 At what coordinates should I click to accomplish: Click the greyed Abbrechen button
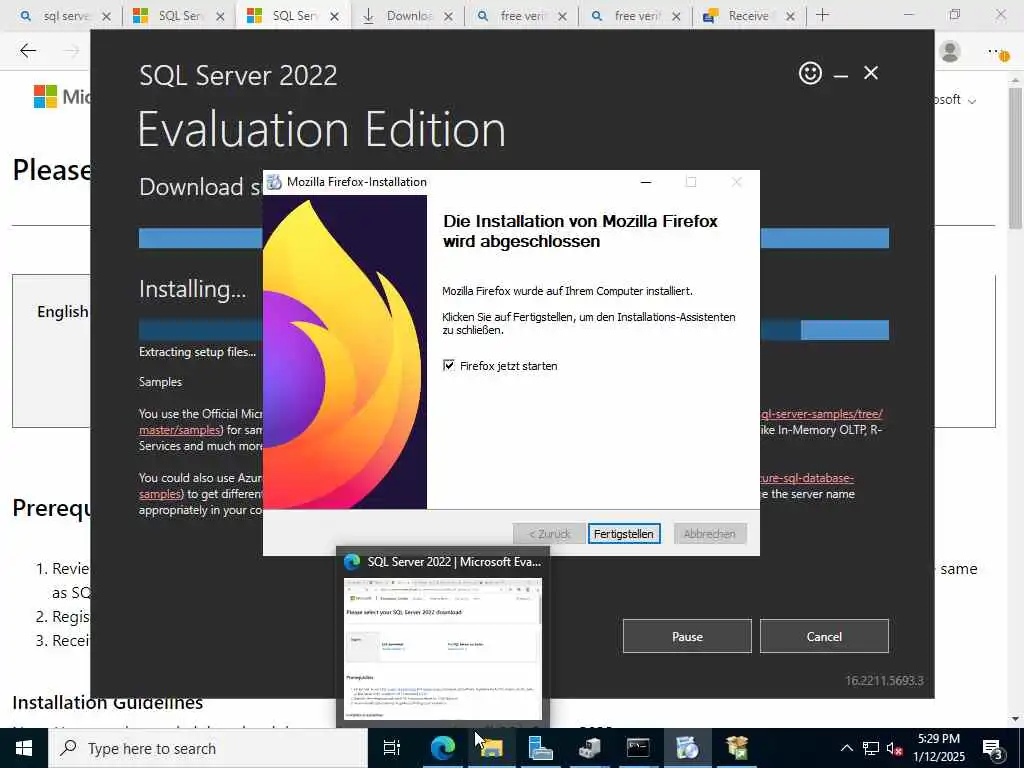pos(710,534)
